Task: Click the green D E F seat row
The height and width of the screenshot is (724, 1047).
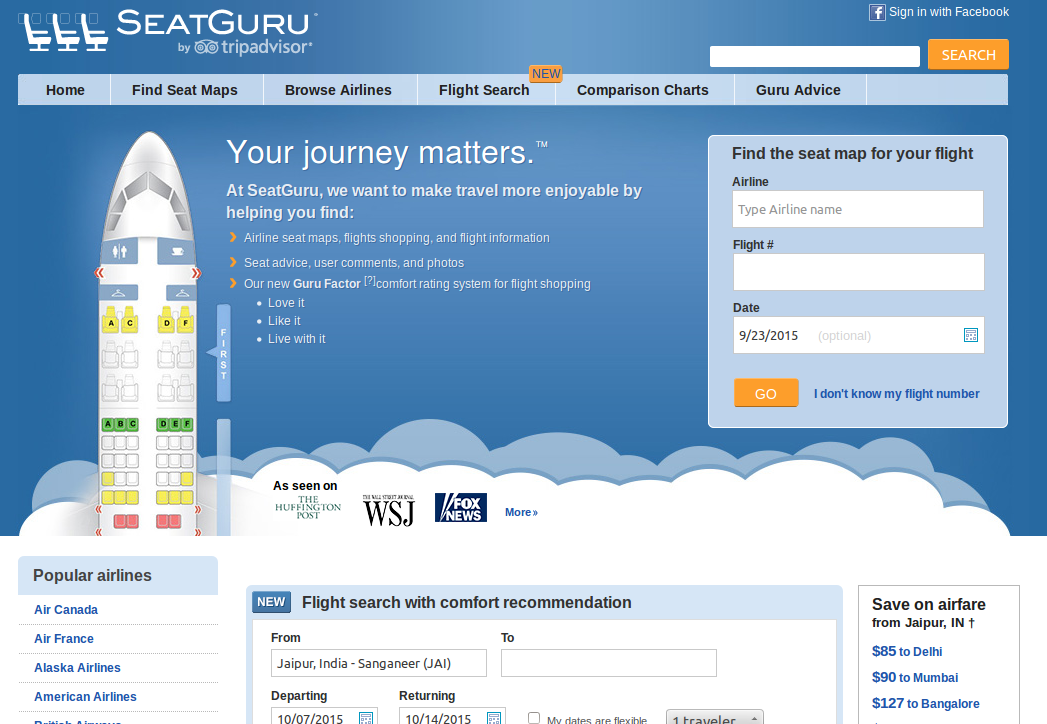Action: (175, 424)
